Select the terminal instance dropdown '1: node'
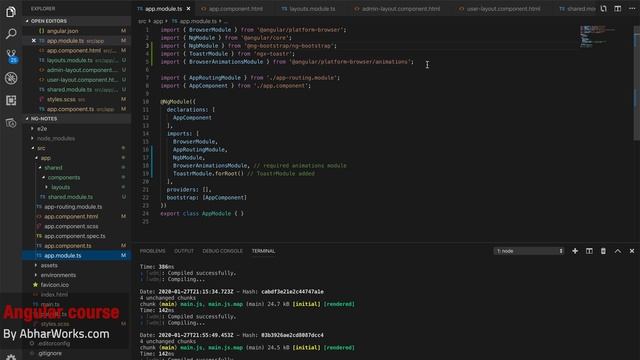 [x=529, y=251]
